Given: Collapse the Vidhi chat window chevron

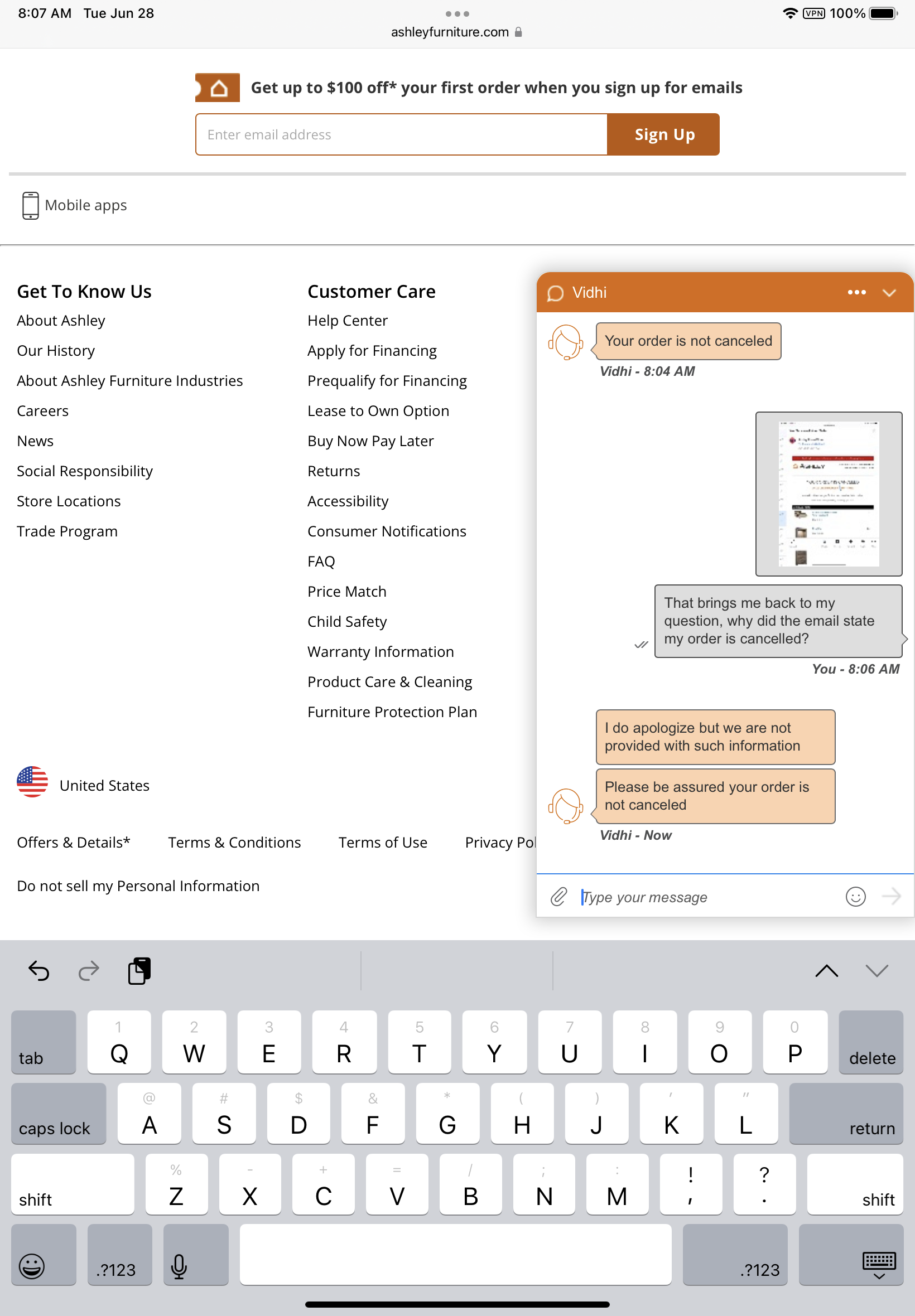Looking at the screenshot, I should (889, 293).
